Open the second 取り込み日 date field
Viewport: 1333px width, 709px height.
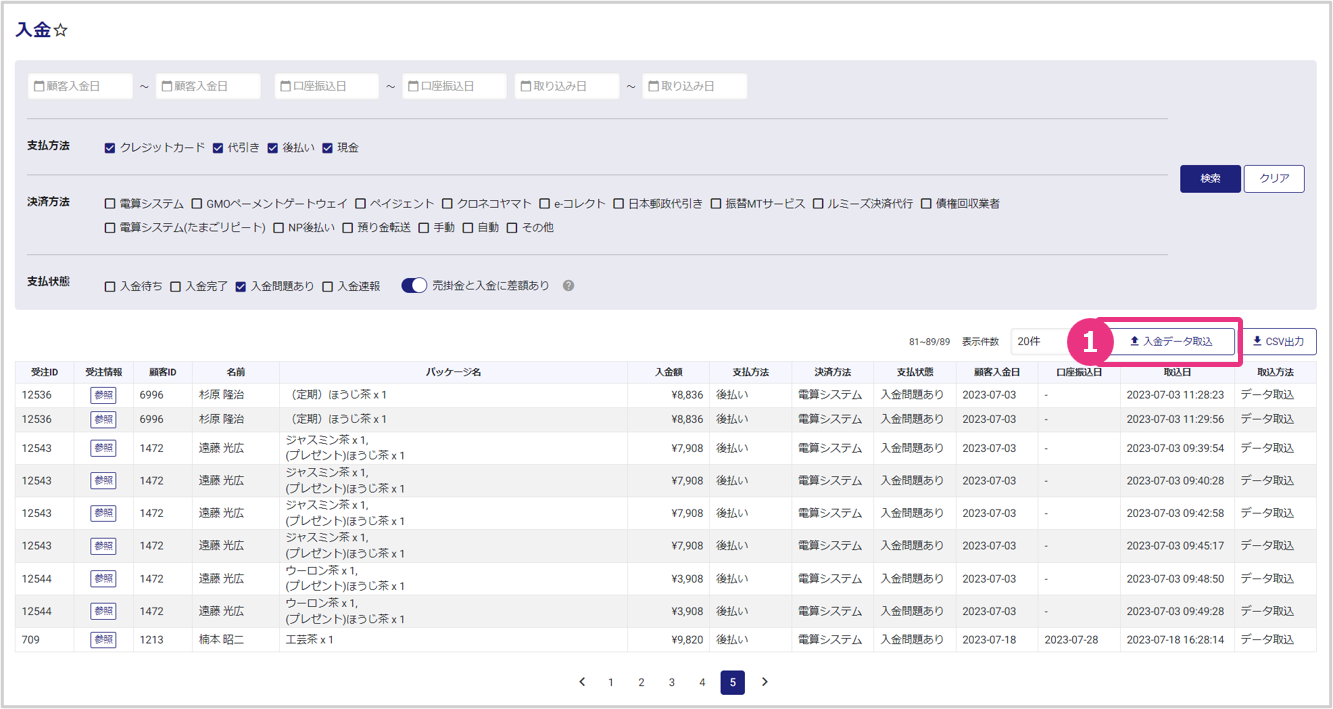[x=694, y=87]
